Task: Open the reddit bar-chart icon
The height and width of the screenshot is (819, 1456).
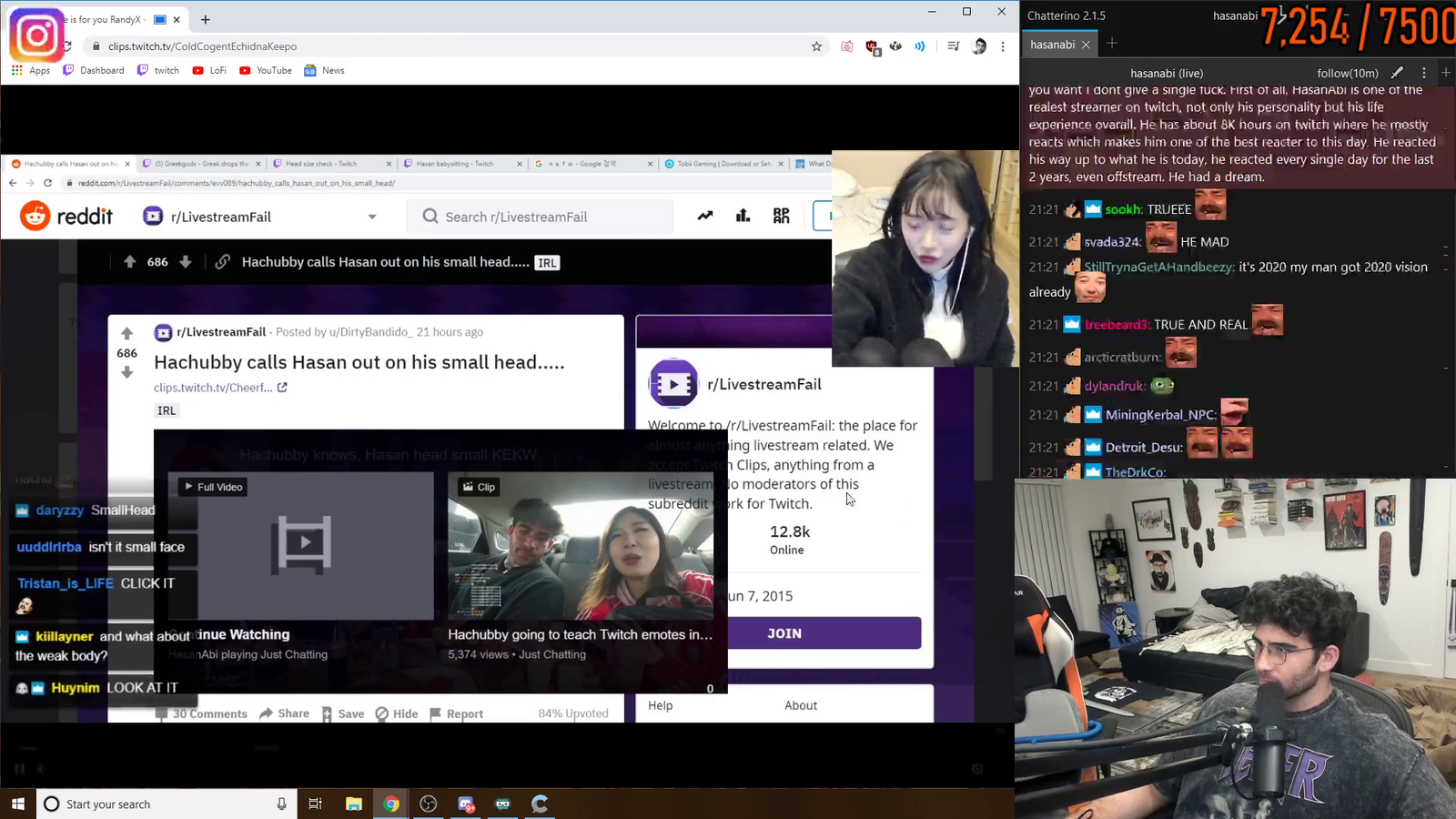Action: click(743, 216)
